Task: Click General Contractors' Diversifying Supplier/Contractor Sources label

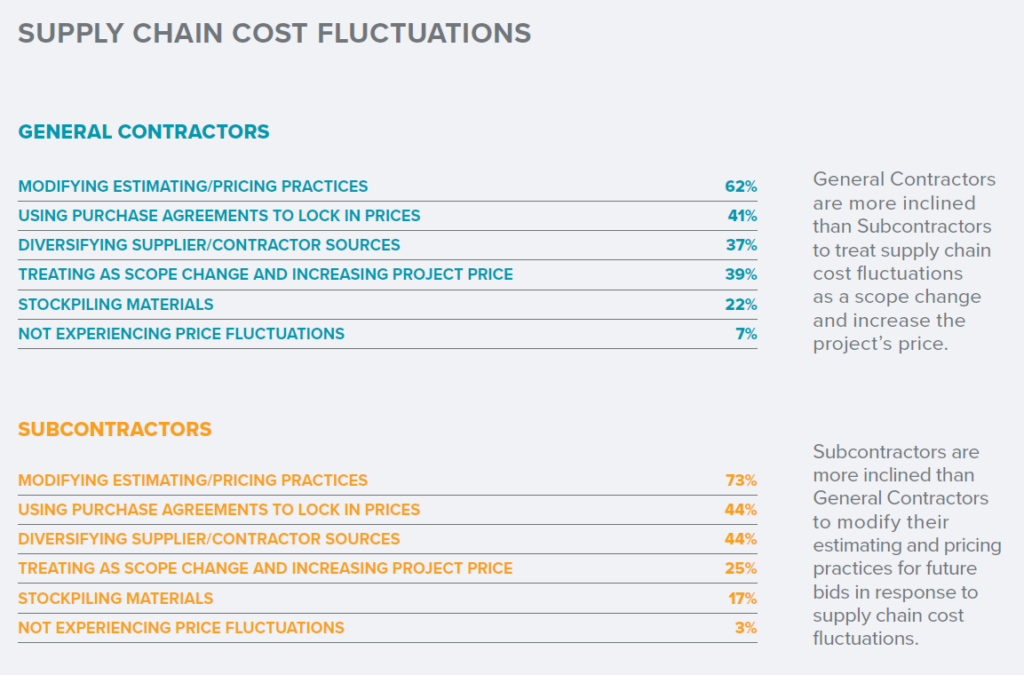Action: (x=209, y=245)
